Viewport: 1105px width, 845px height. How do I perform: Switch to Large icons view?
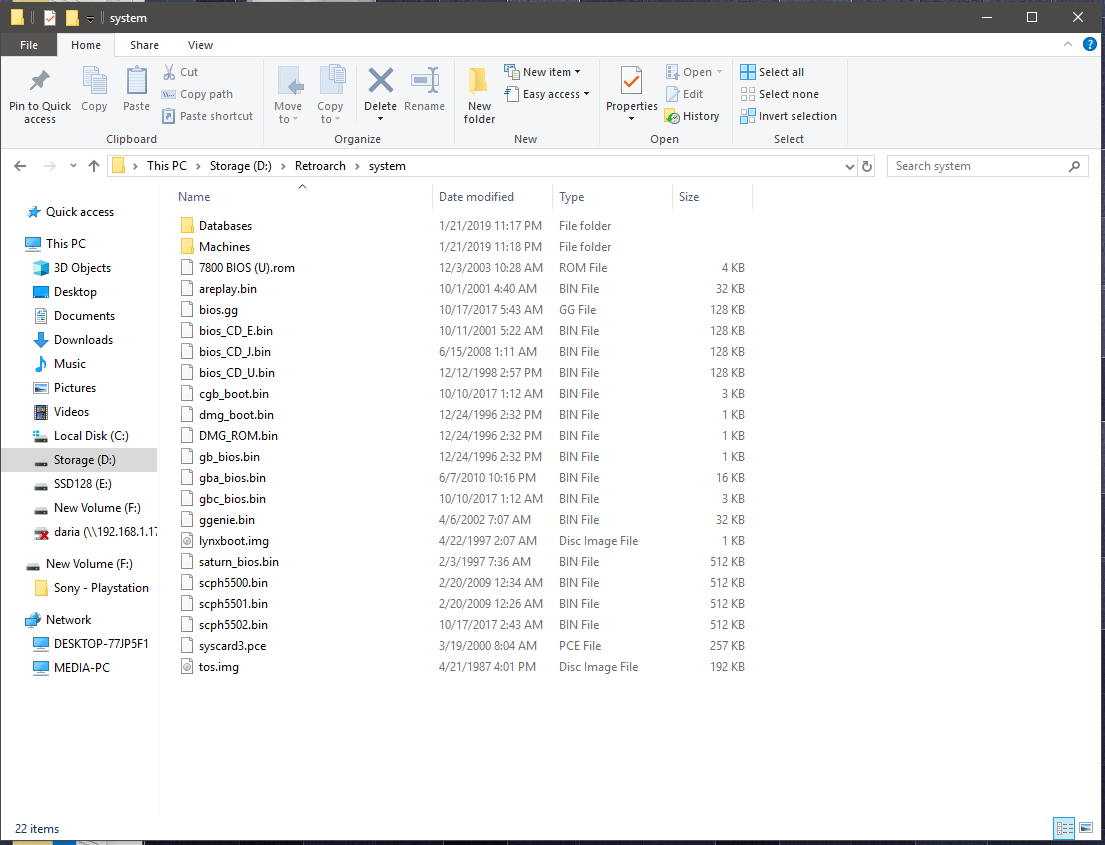coord(1085,828)
